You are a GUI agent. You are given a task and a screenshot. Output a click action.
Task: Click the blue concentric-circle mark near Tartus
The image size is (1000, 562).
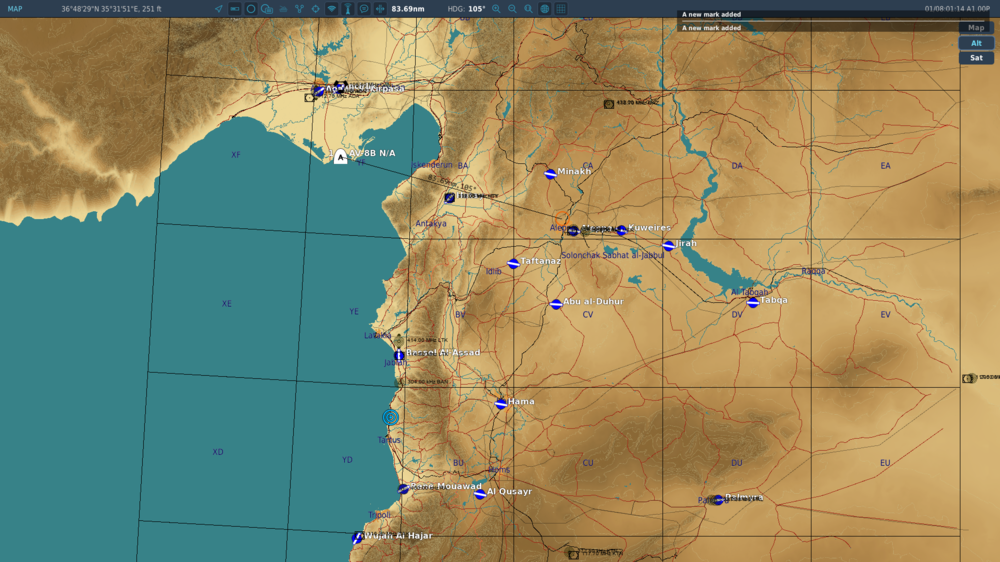coord(390,417)
